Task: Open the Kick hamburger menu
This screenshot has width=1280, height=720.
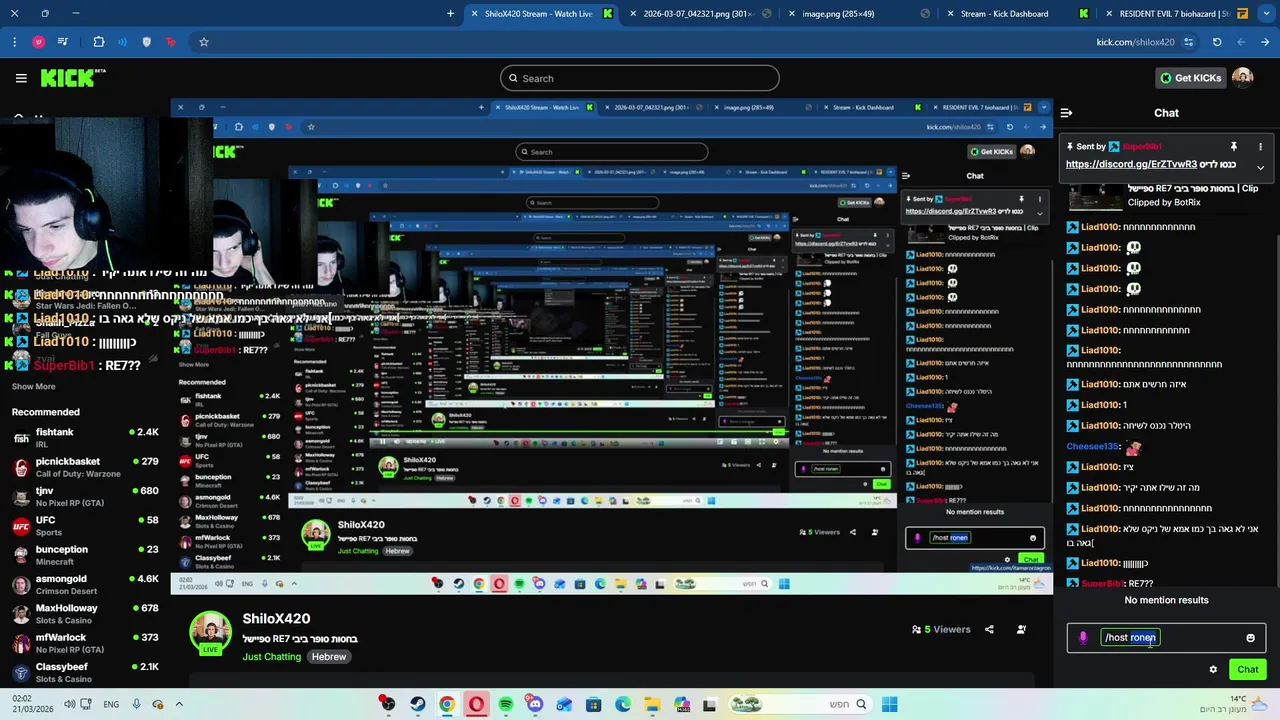Action: click(21, 78)
